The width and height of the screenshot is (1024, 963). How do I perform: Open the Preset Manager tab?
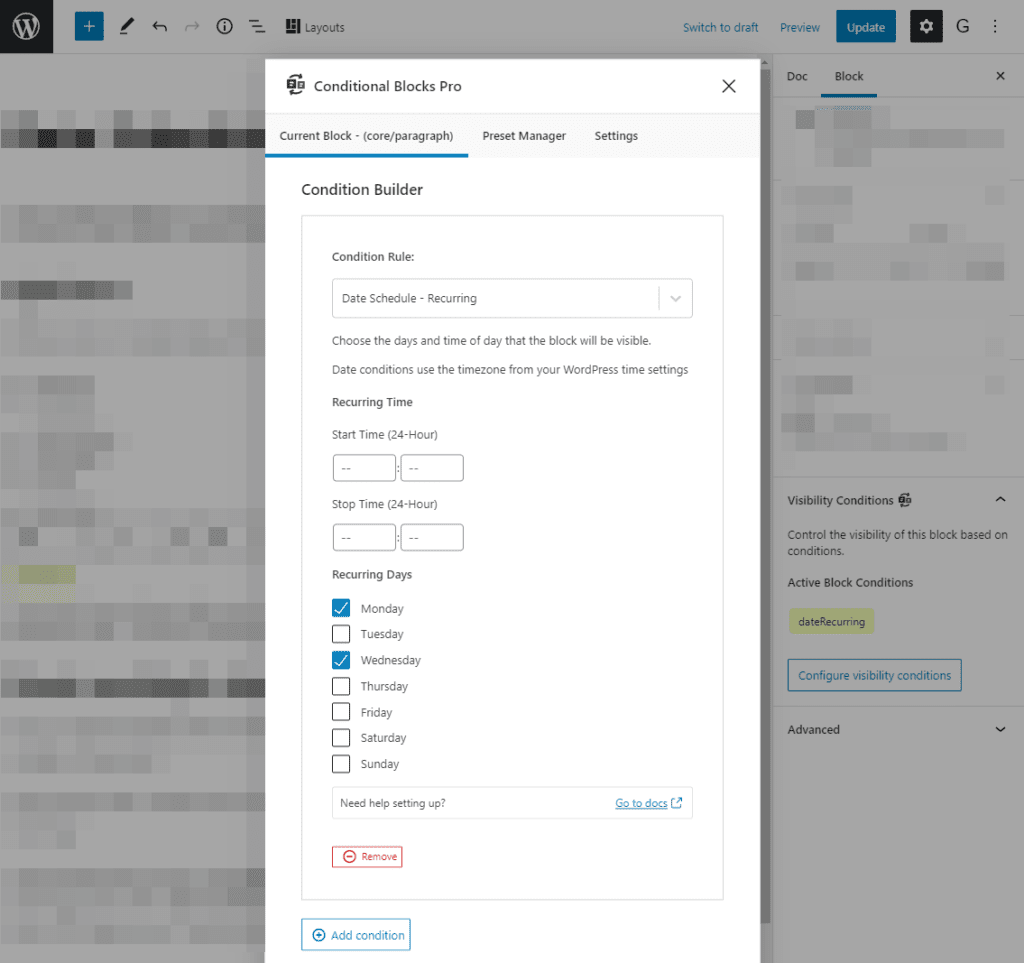(x=524, y=136)
